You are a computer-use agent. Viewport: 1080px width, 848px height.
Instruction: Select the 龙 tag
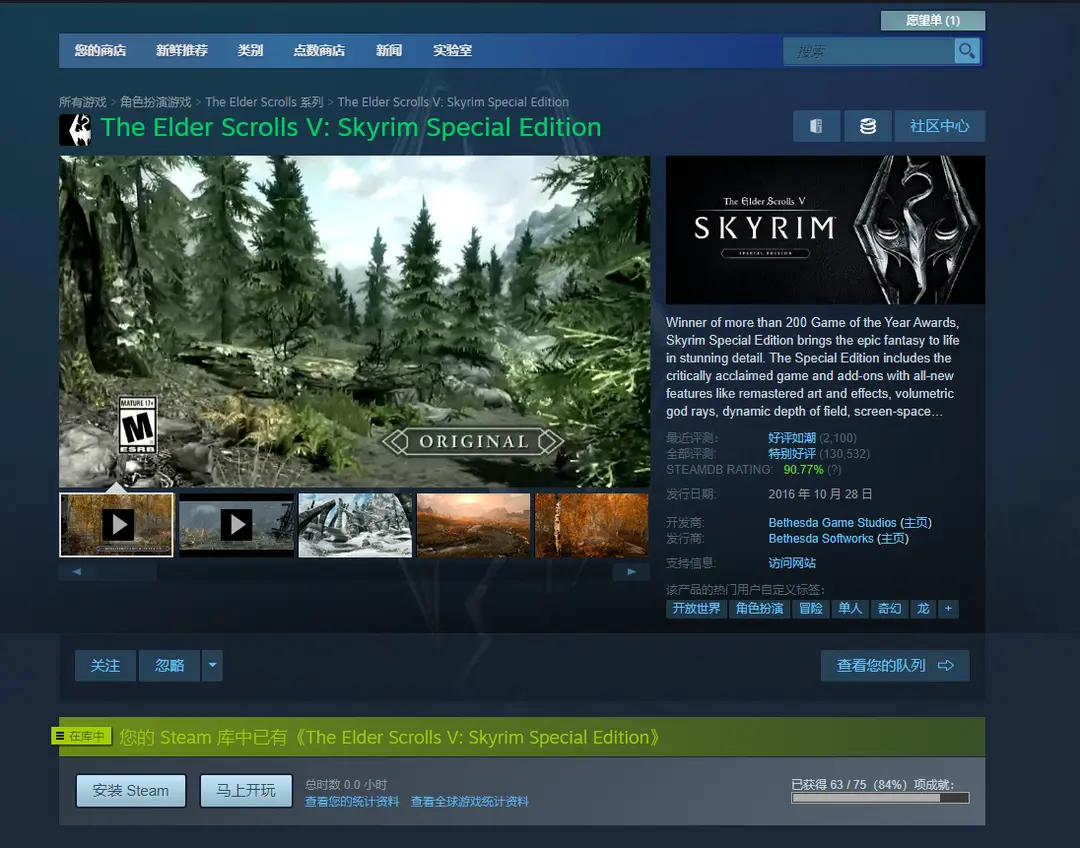[x=923, y=608]
